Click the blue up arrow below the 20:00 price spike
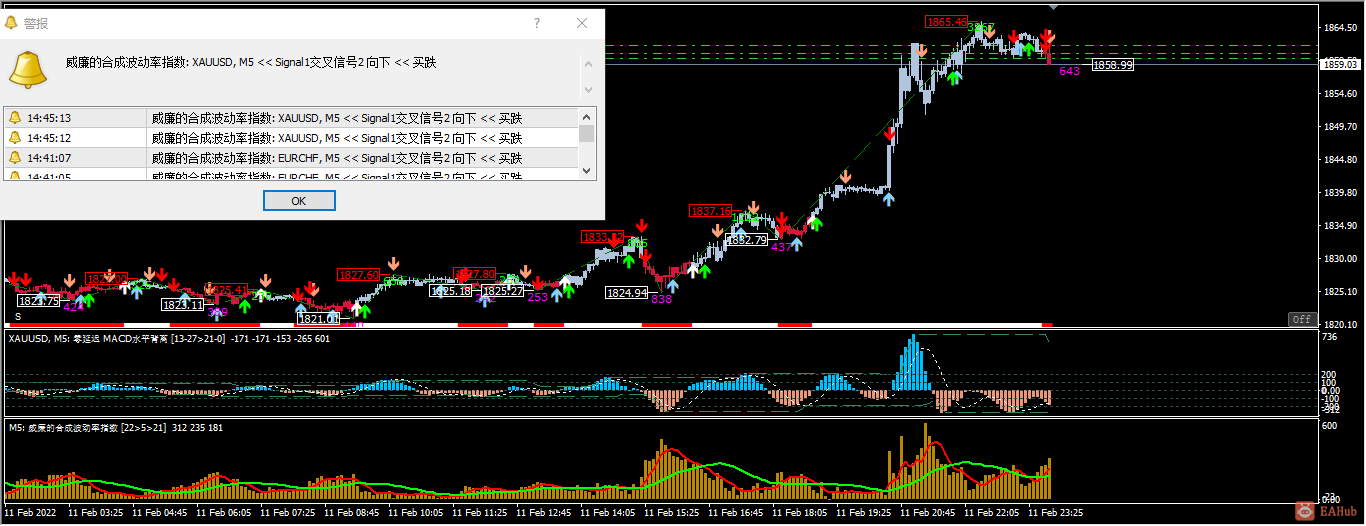Screen dimensions: 1366x526 coord(888,199)
